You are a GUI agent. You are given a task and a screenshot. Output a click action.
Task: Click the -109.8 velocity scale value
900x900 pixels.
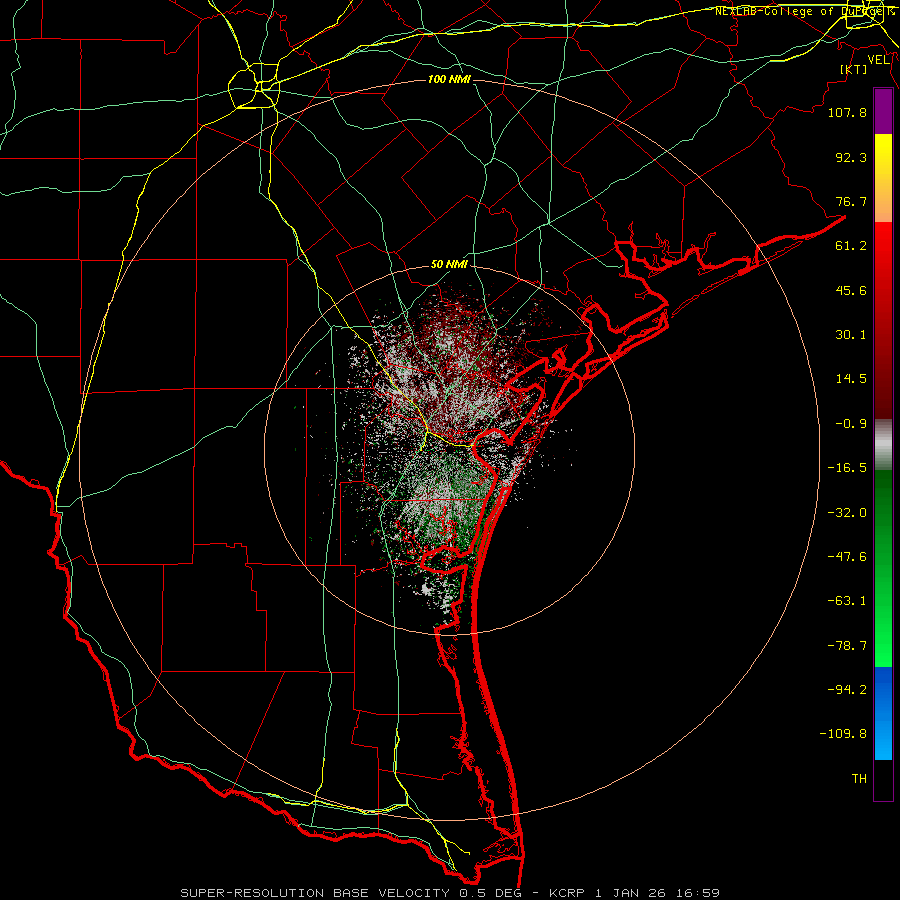(x=843, y=734)
